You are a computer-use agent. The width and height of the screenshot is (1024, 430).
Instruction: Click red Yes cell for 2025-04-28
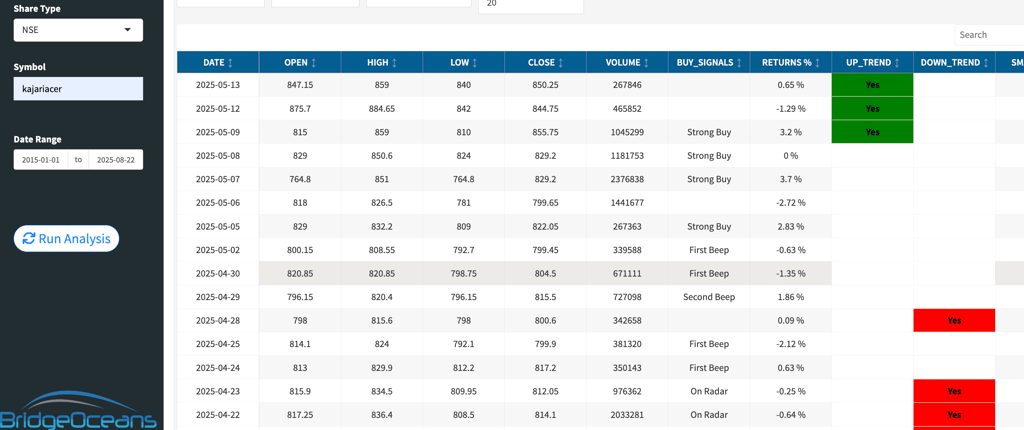[953, 320]
